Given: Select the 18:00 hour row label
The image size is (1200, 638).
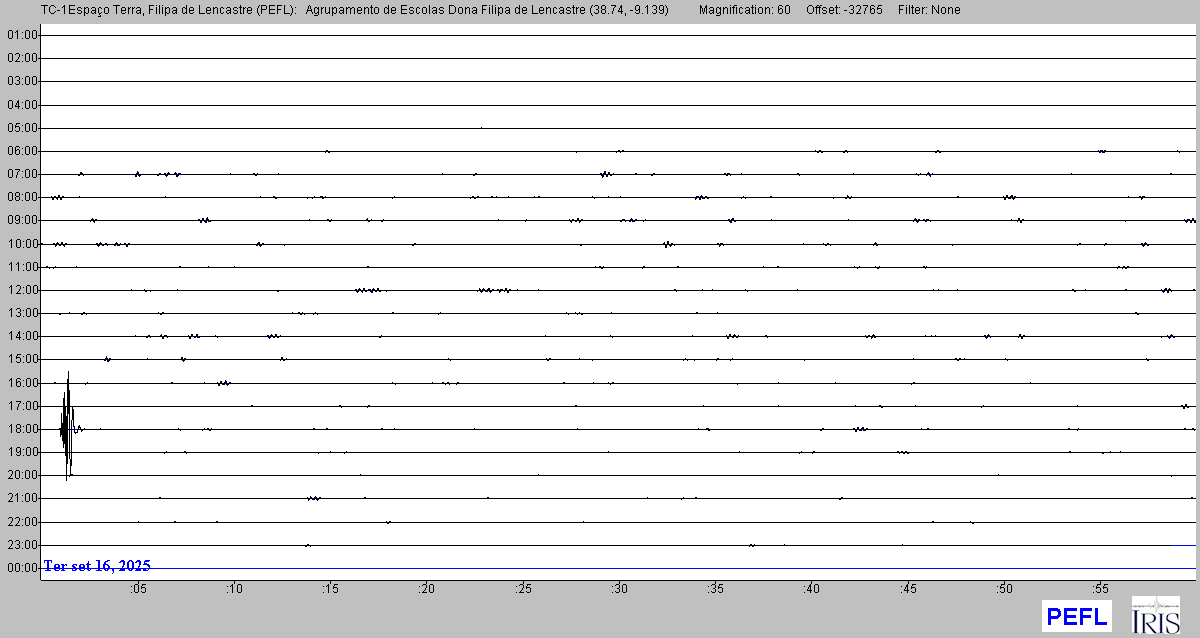Looking at the screenshot, I should coord(21,429).
